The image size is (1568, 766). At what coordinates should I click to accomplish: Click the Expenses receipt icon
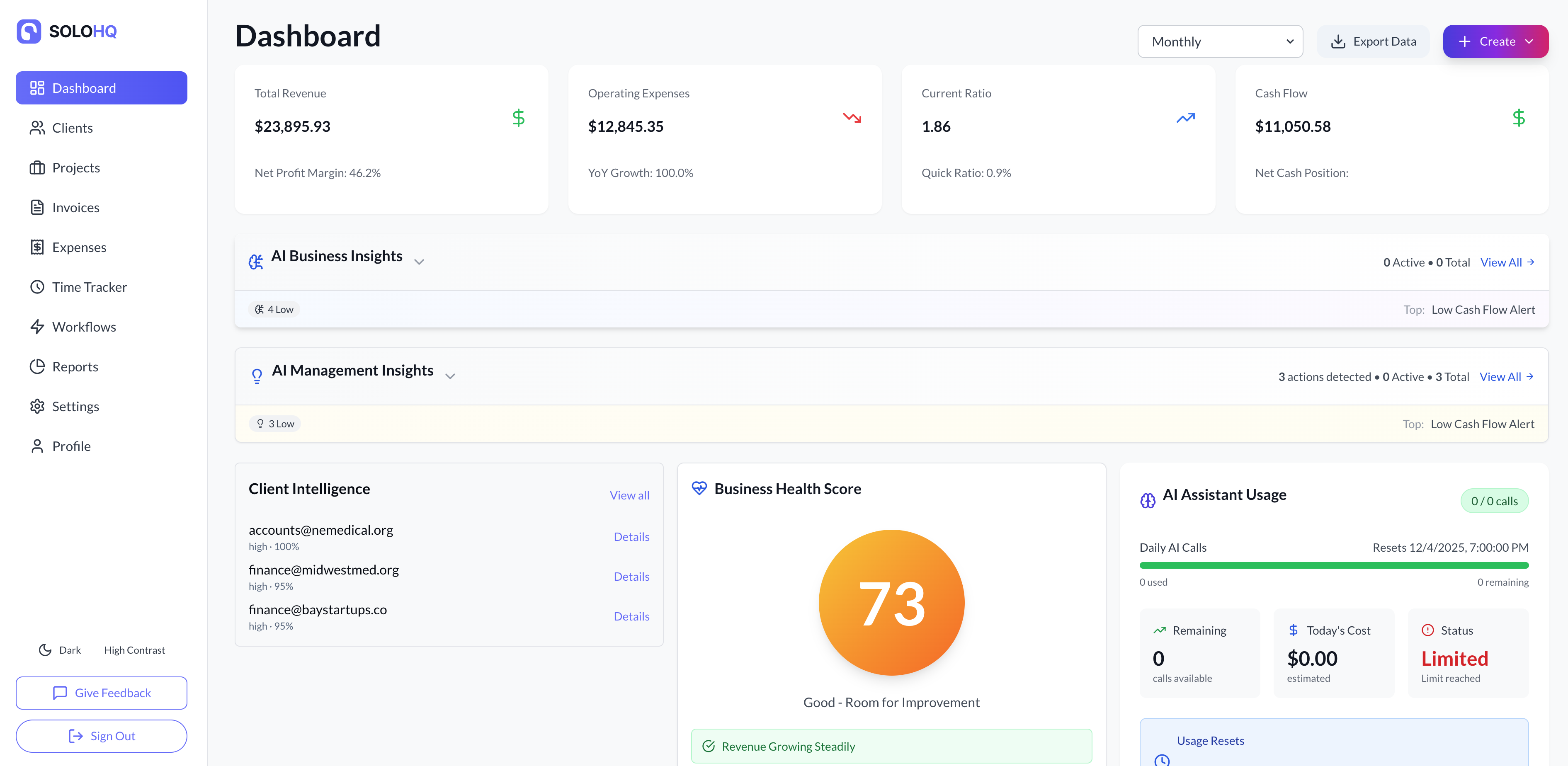37,247
